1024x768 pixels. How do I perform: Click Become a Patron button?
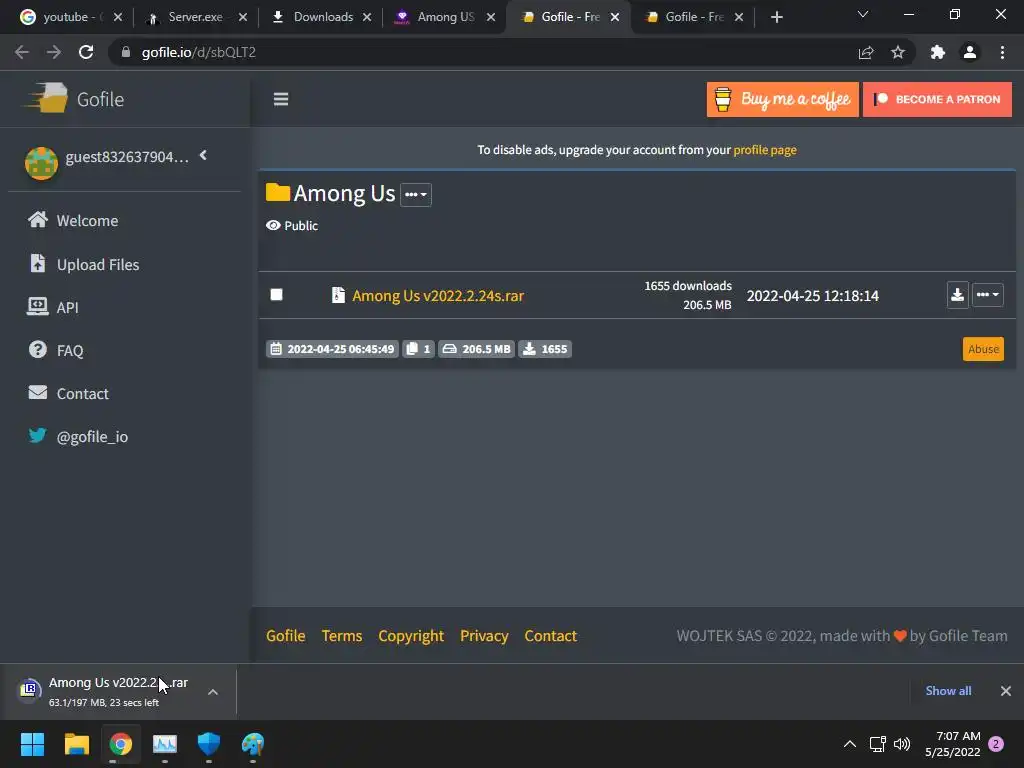(x=937, y=99)
